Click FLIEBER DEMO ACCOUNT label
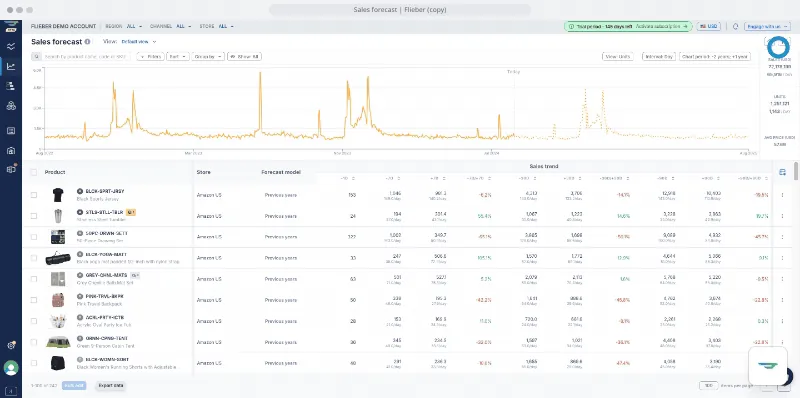This screenshot has width=800, height=398. (x=63, y=26)
